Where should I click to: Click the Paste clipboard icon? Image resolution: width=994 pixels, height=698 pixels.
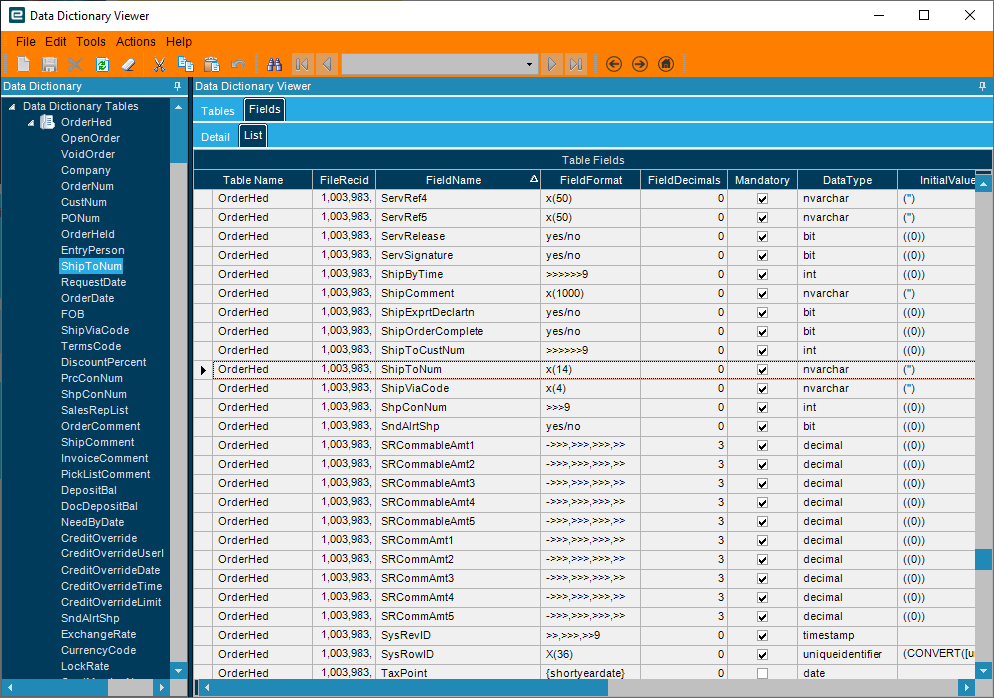[x=212, y=64]
